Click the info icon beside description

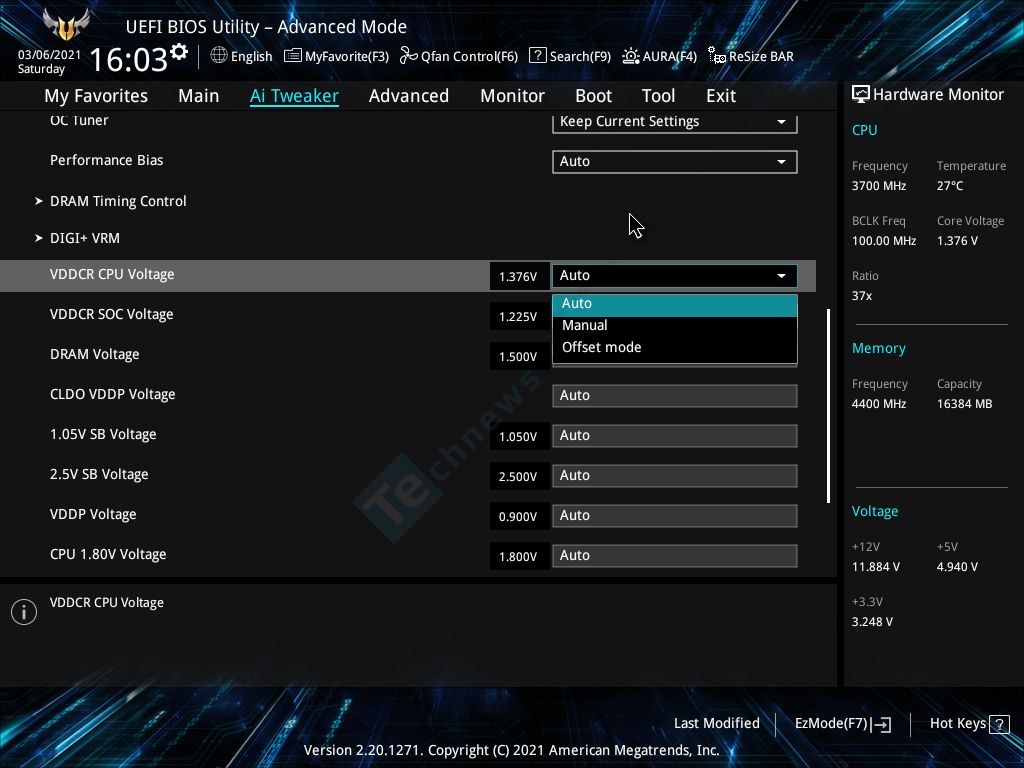point(24,612)
